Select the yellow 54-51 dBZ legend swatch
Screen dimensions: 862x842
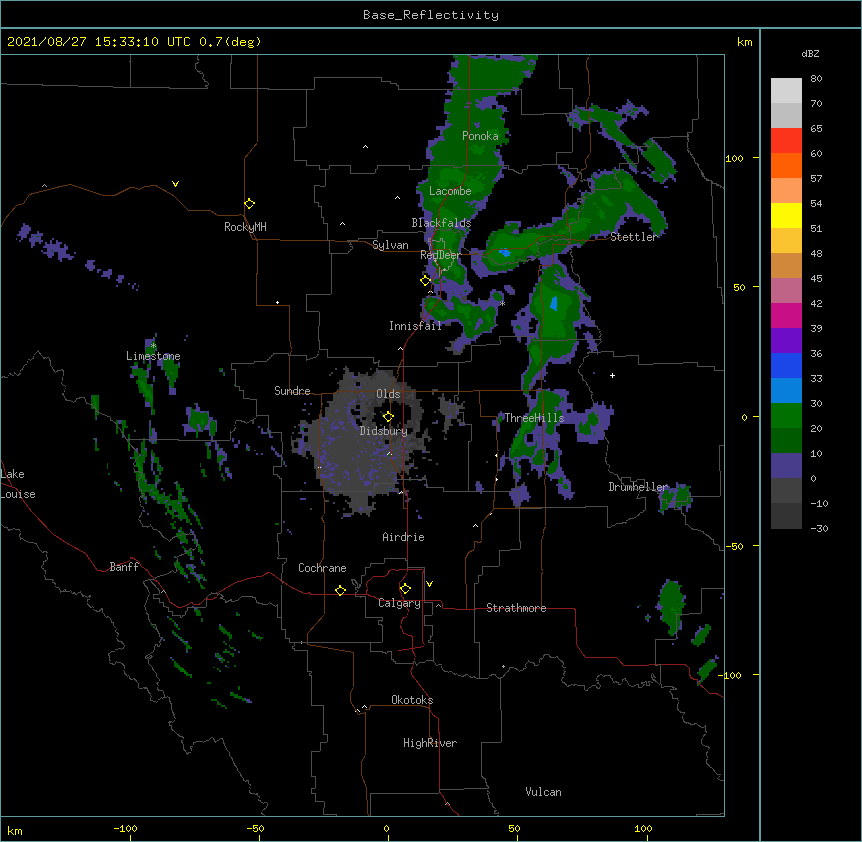pos(786,215)
